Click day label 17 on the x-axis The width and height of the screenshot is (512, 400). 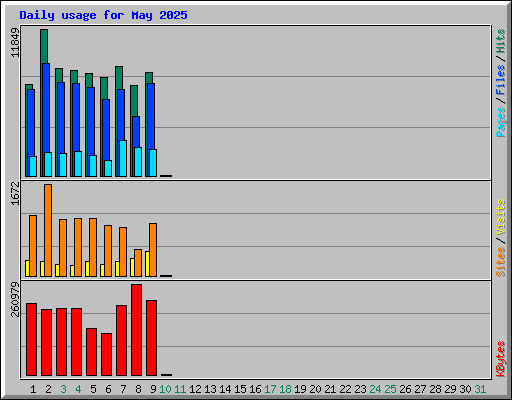270,389
